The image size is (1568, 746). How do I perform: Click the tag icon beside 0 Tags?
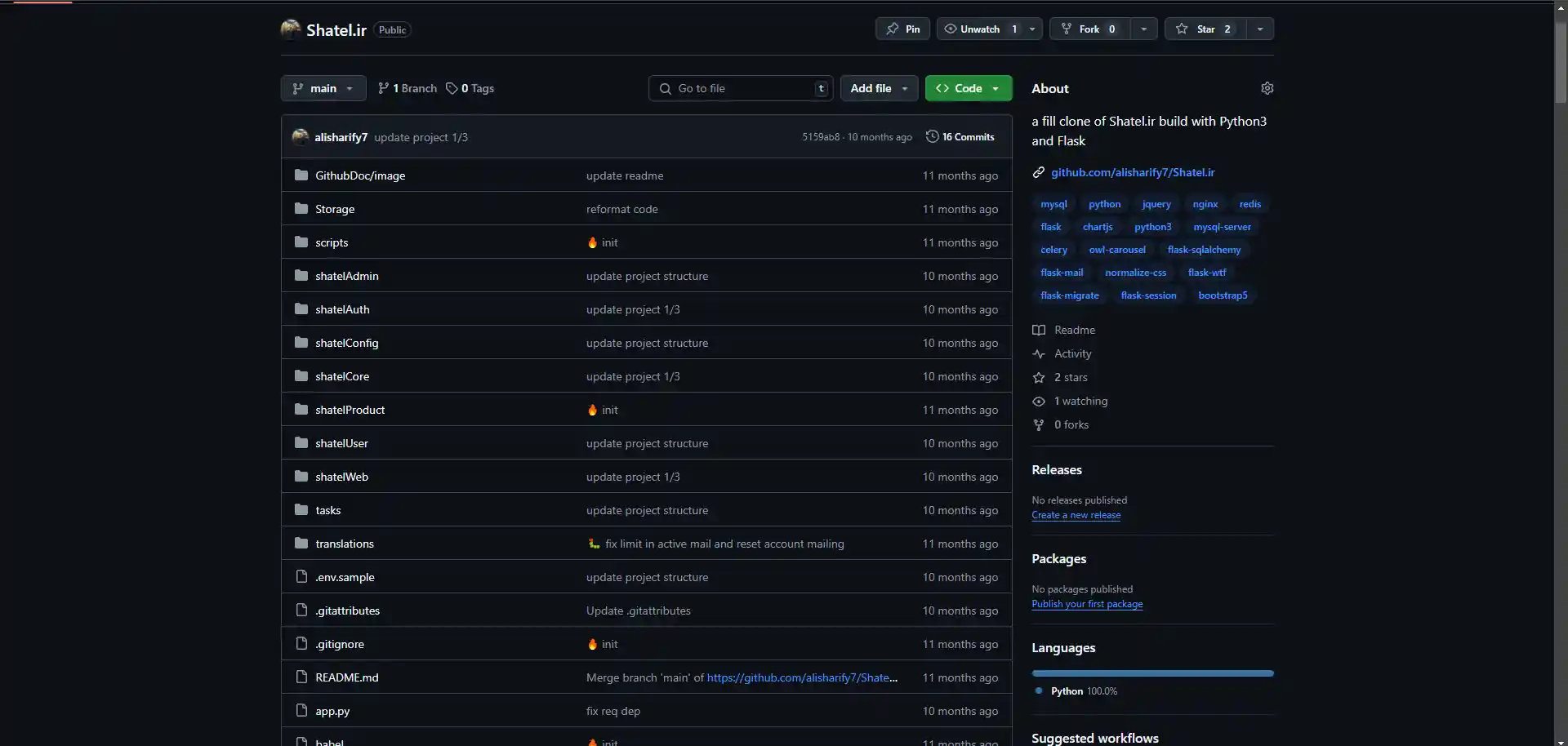click(x=452, y=88)
